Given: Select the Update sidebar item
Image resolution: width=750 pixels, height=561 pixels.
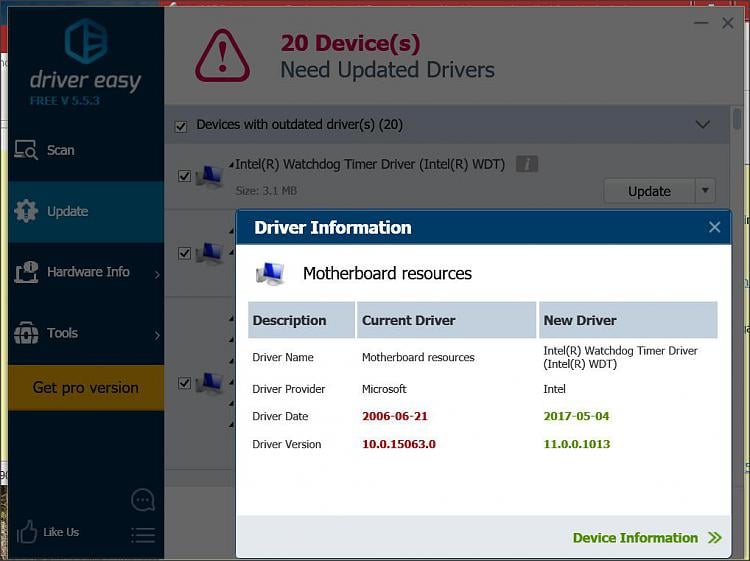Looking at the screenshot, I should point(86,211).
